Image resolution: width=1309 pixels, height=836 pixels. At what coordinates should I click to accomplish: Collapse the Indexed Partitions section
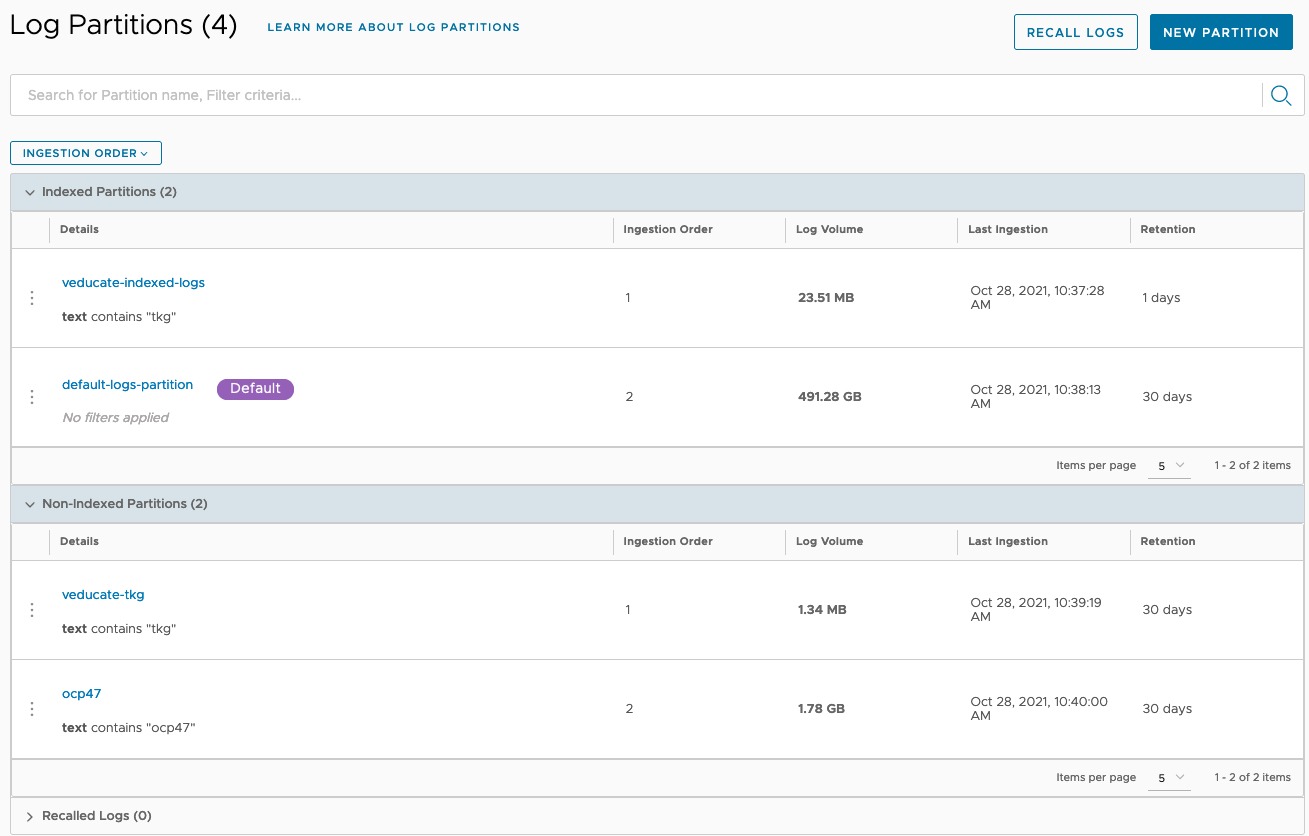click(x=30, y=192)
